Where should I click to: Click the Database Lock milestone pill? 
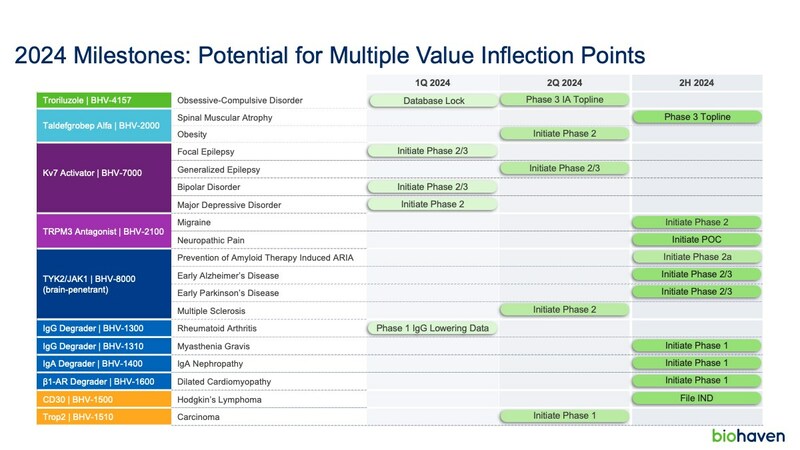[x=433, y=100]
